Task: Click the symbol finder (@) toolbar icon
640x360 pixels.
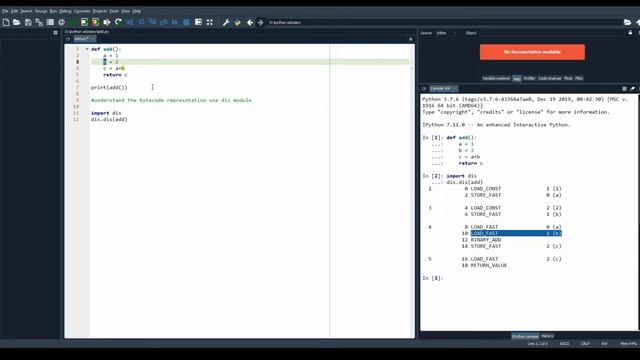Action: (62, 22)
